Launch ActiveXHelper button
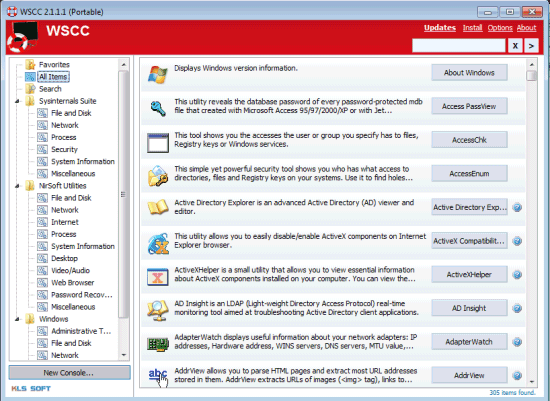Screen dimensions: 550x401 coord(469,275)
